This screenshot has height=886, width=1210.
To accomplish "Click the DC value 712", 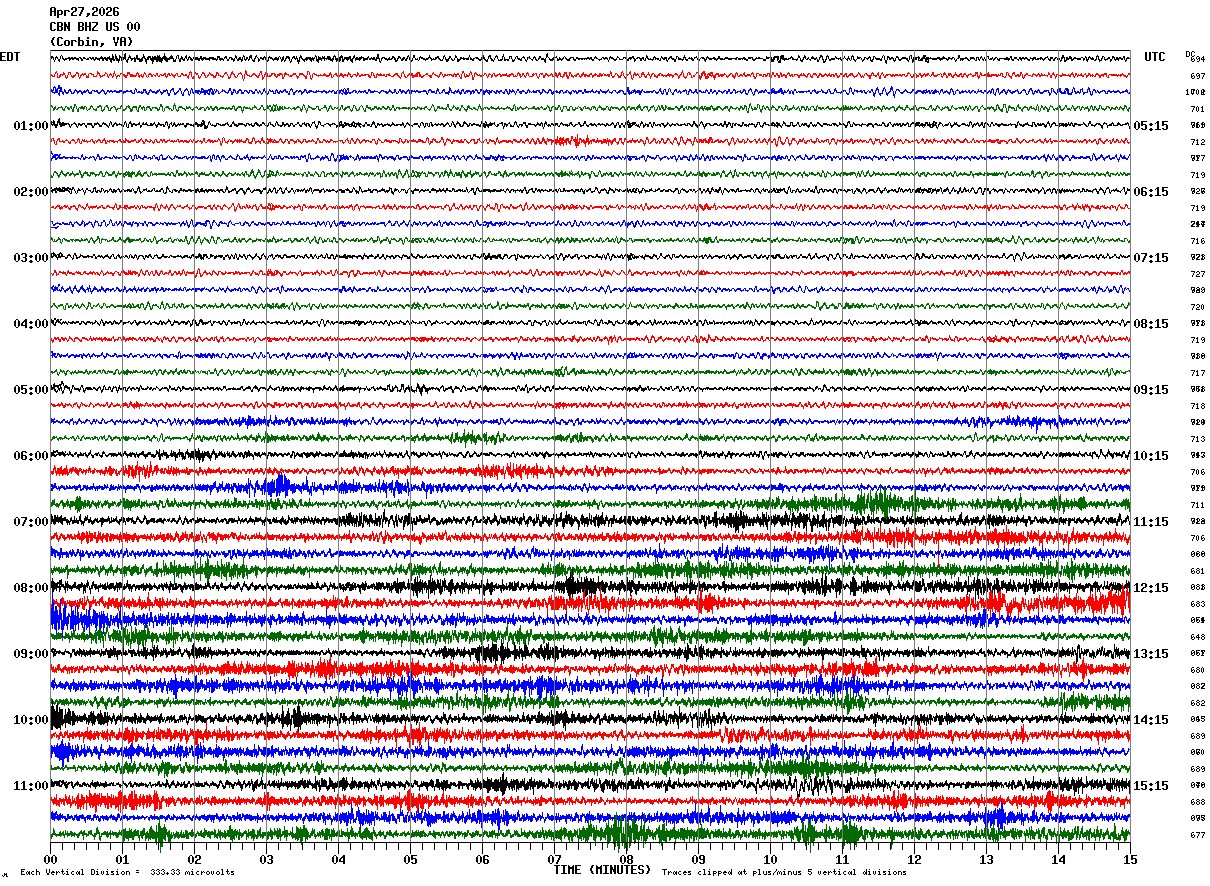I will [1197, 142].
